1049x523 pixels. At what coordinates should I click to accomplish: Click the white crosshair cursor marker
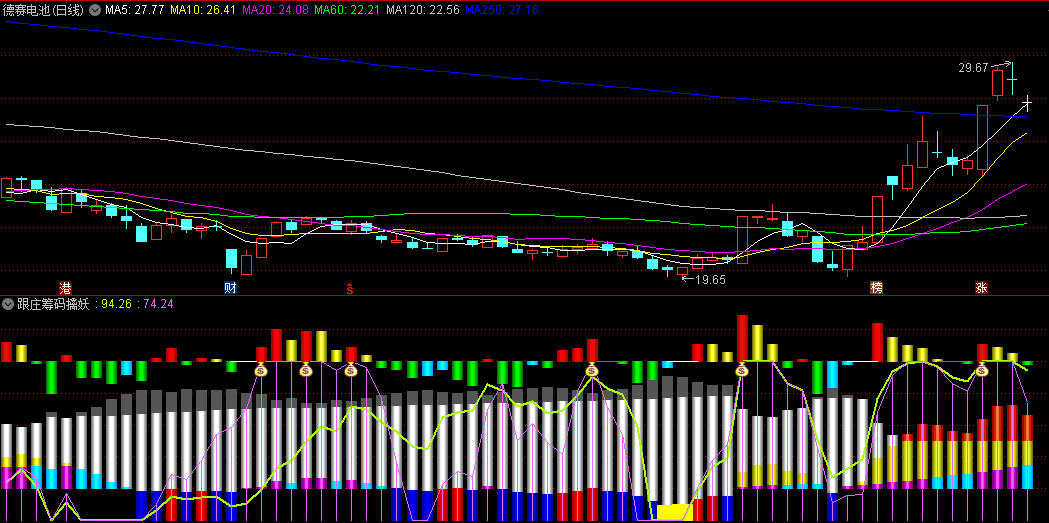pos(1027,102)
